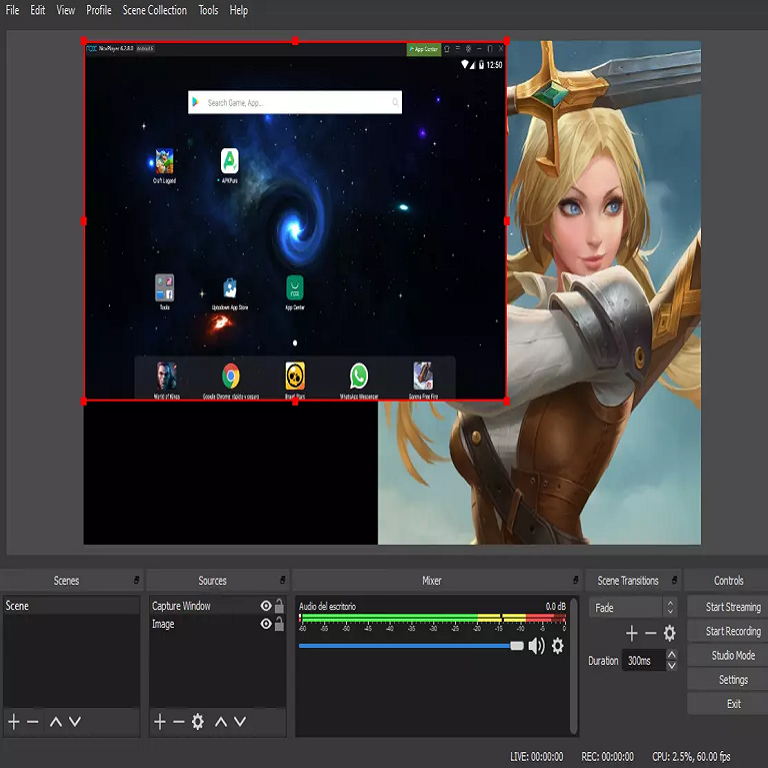This screenshot has height=768, width=768.
Task: Select the Capture Window source row
Action: point(217,606)
